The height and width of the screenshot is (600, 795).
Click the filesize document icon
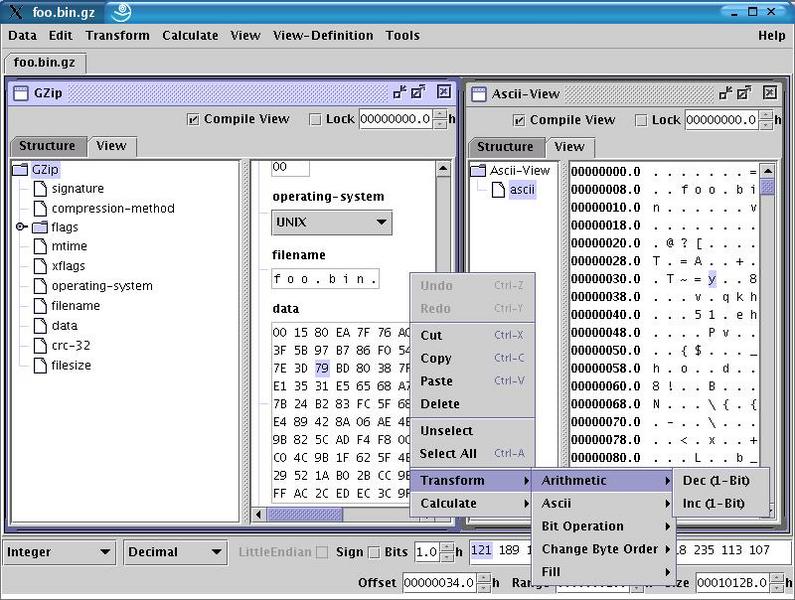[40, 365]
